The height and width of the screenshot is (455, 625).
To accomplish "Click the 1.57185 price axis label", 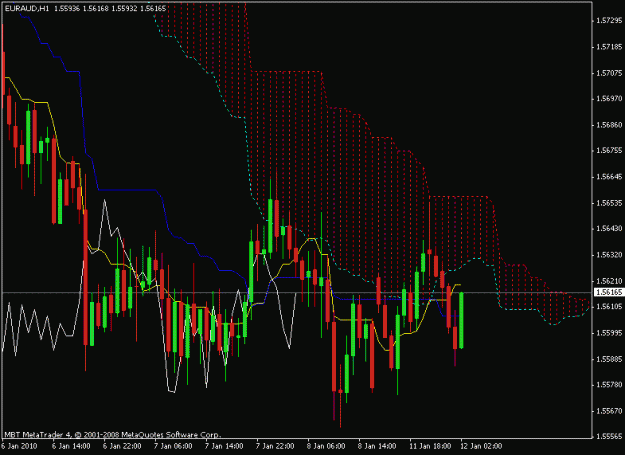I will [x=609, y=47].
